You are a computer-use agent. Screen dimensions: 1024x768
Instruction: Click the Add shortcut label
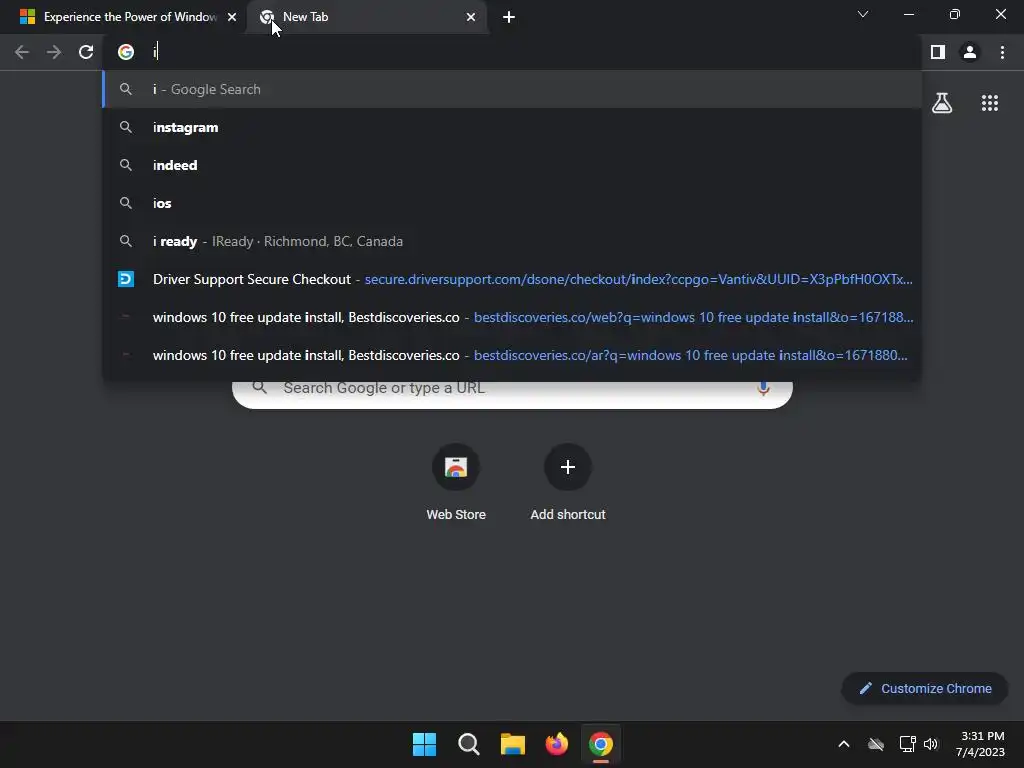(568, 515)
